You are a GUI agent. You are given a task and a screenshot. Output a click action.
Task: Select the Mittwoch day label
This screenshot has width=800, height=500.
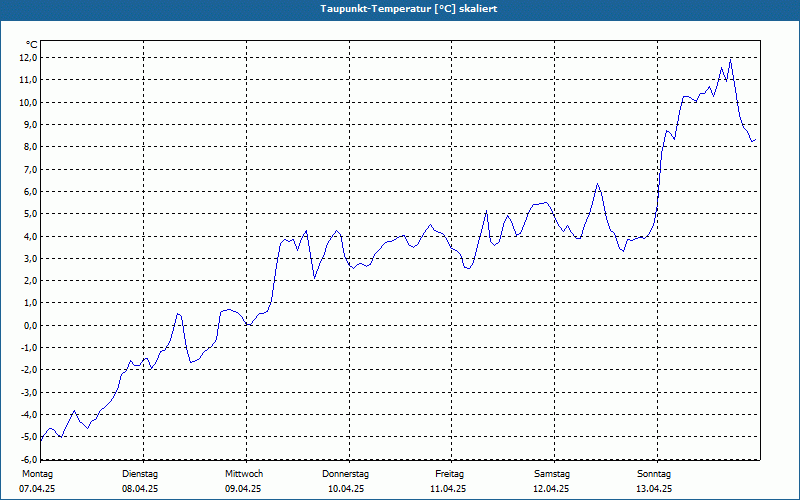244,474
